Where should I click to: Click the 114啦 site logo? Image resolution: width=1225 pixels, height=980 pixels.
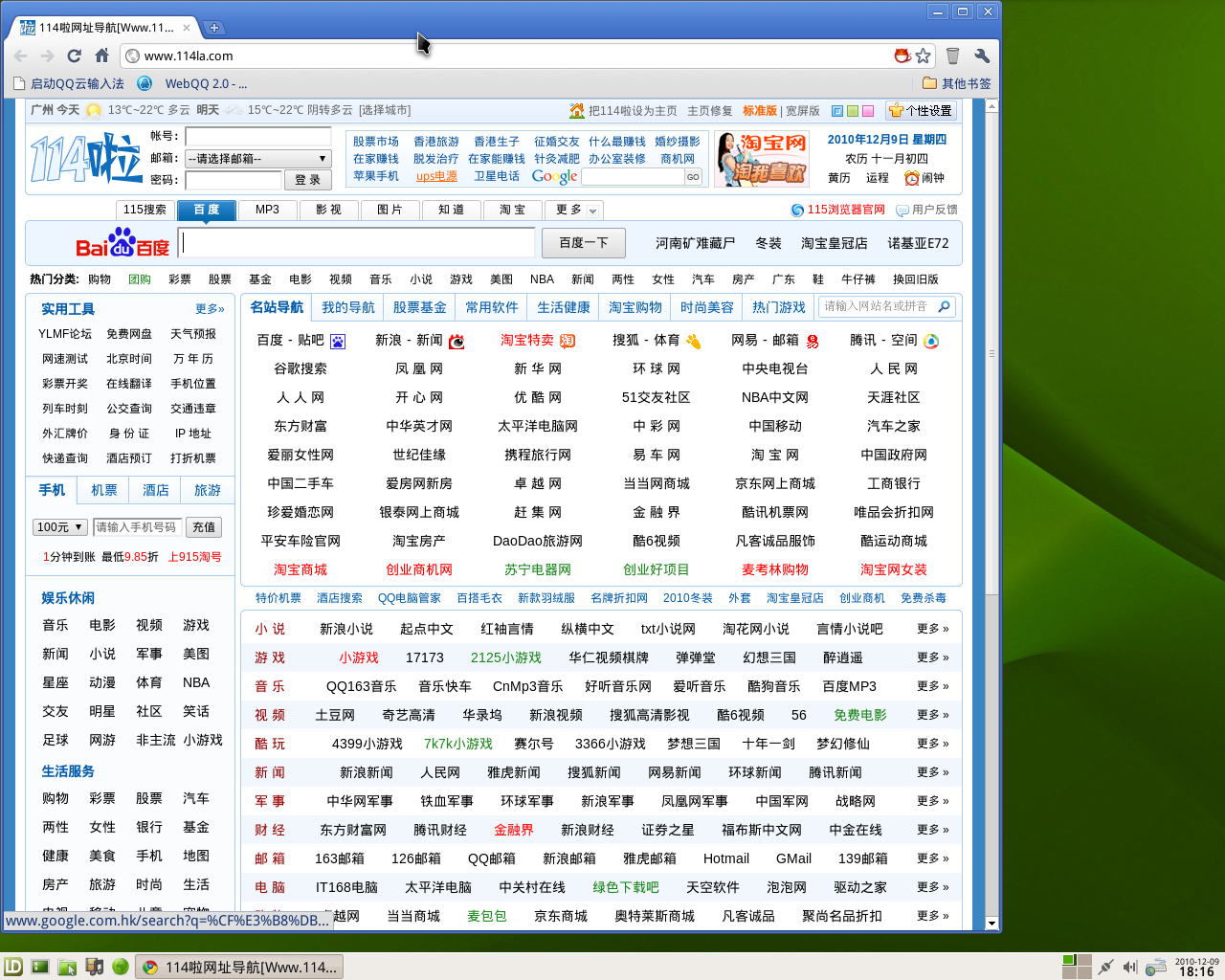pos(85,158)
